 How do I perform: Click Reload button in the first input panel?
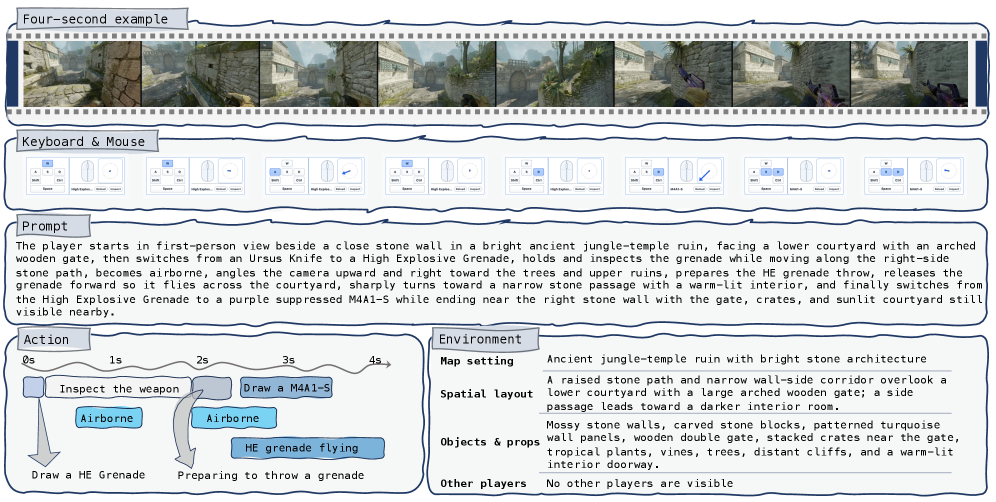tap(101, 189)
